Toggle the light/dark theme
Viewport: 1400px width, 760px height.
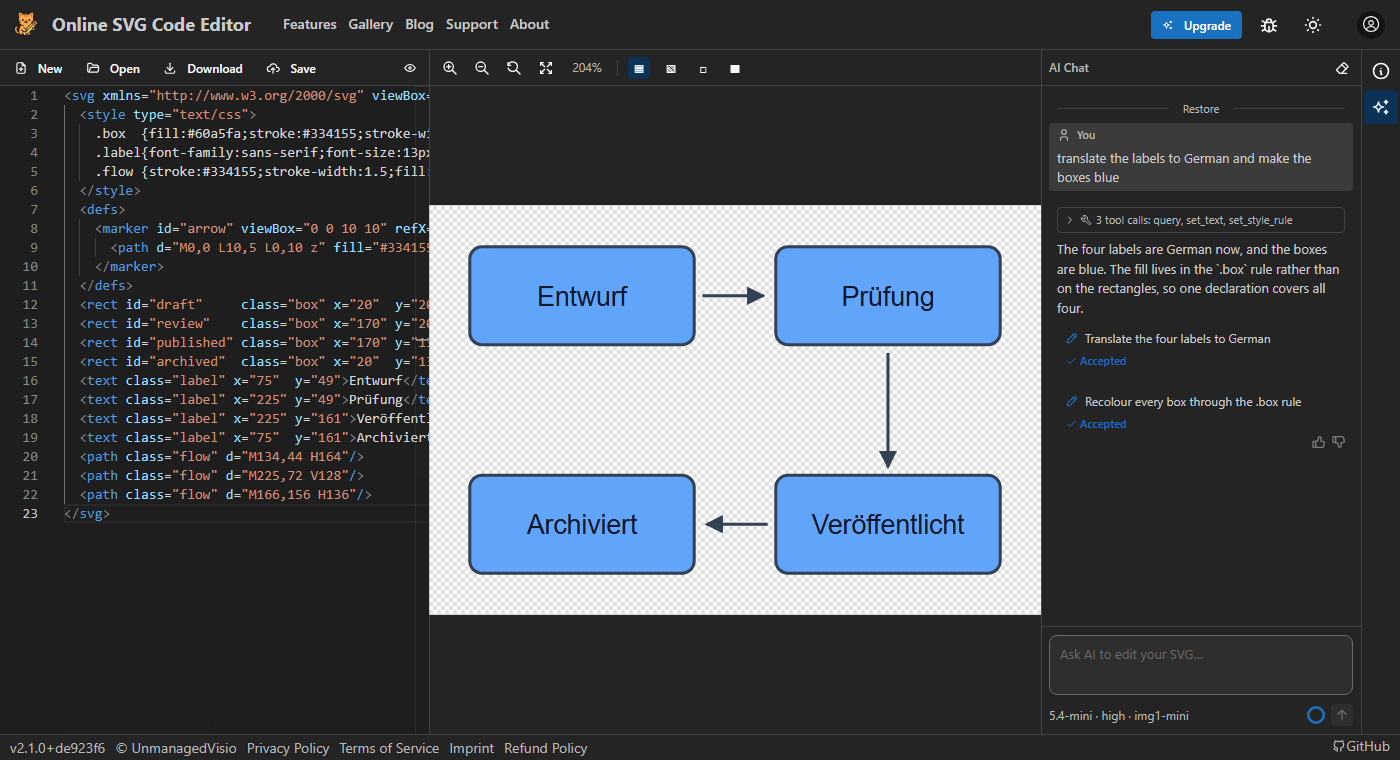1313,25
